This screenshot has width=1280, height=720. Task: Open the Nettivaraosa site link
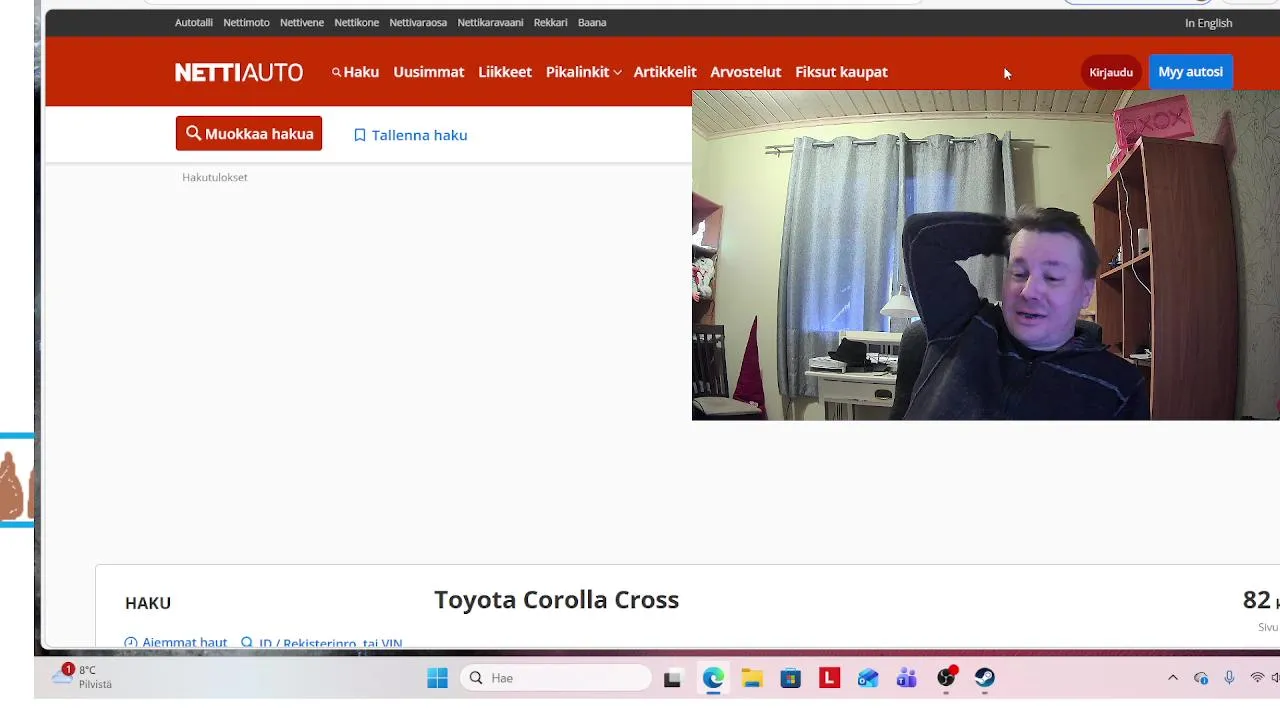(418, 22)
